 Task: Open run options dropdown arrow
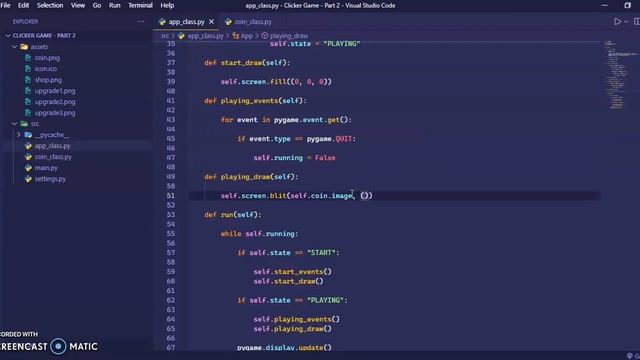626,22
